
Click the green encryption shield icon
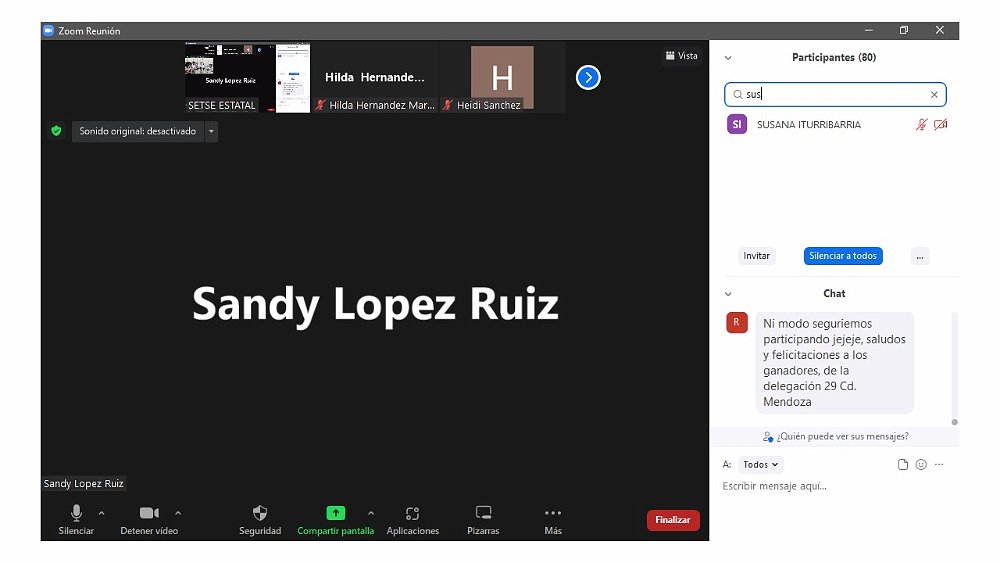[x=56, y=131]
